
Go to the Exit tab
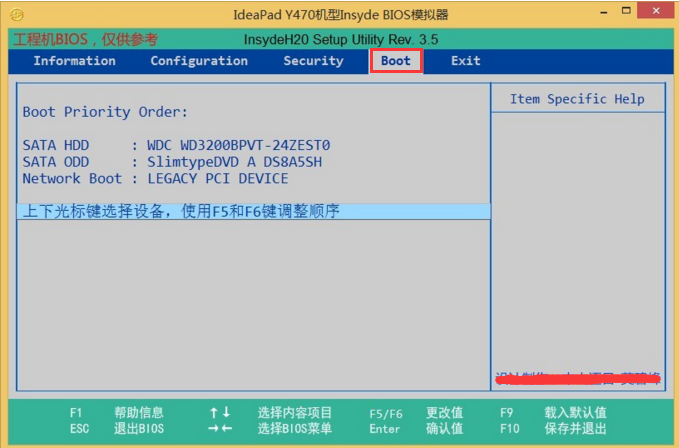pyautogui.click(x=466, y=61)
